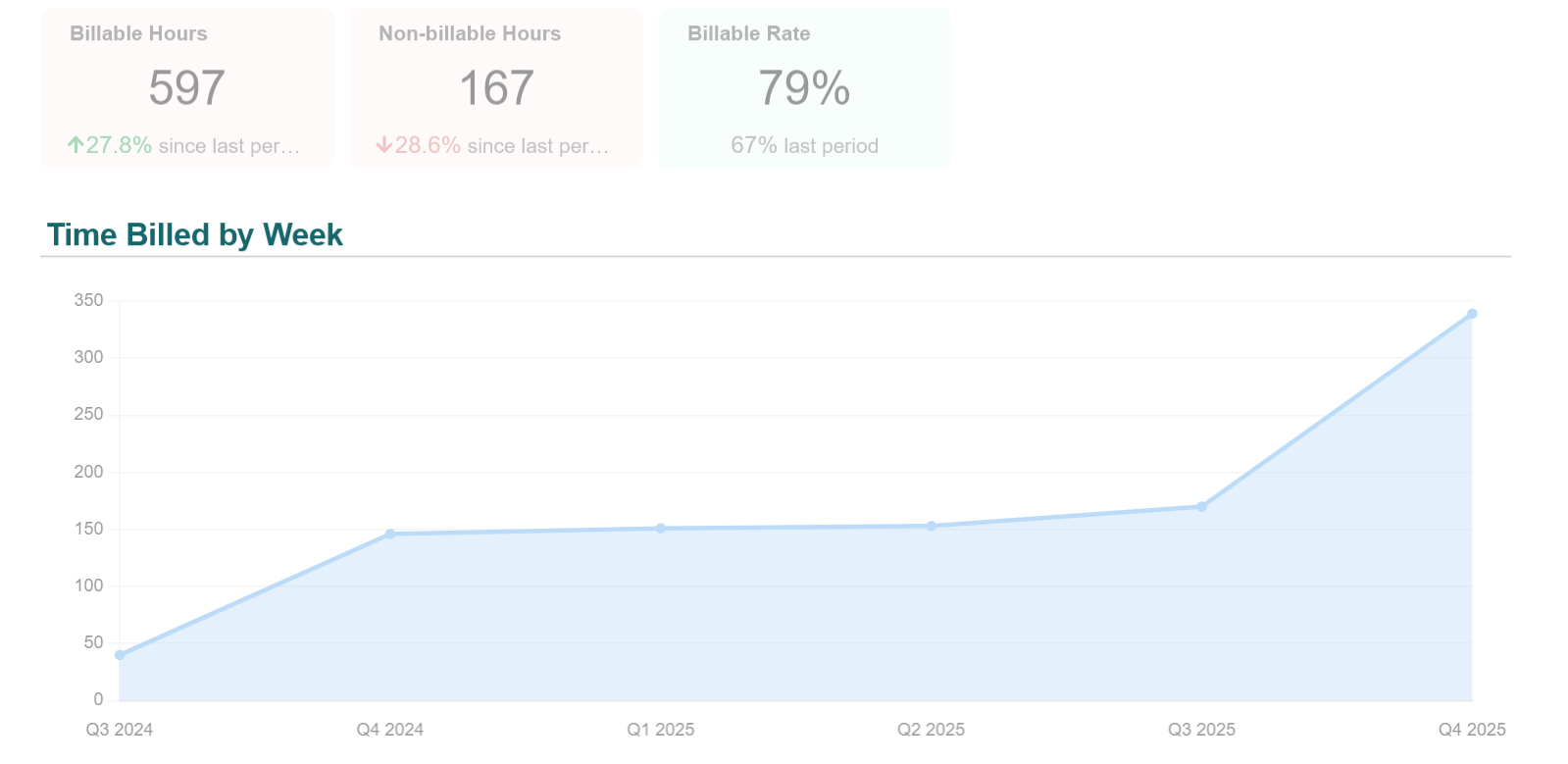
Task: Click the 597 billable hours value
Action: point(186,88)
